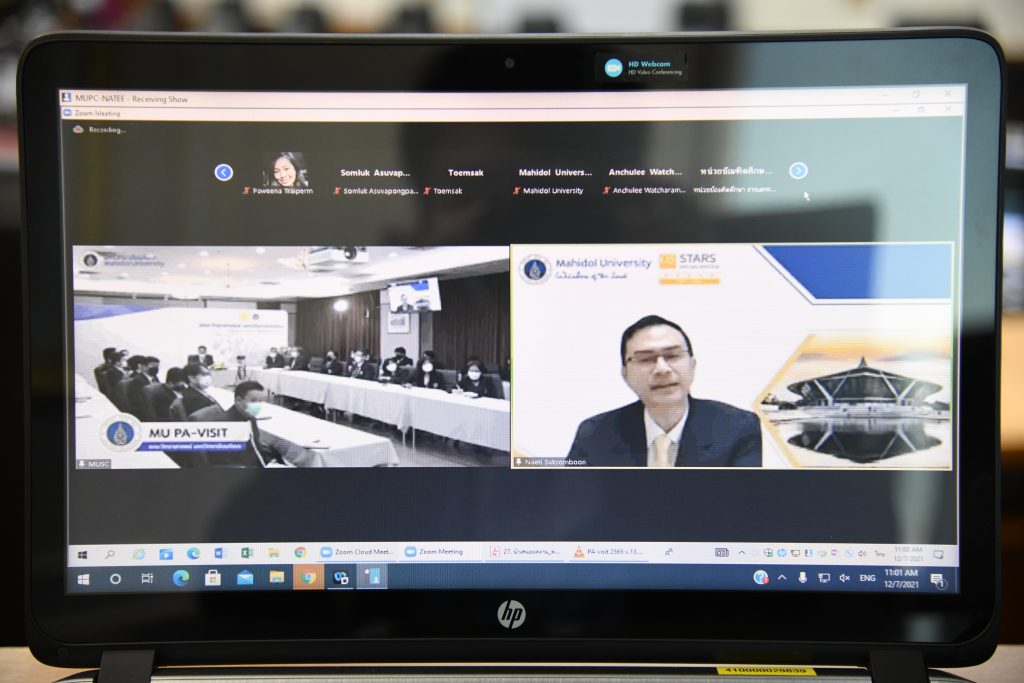
Task: Open Excel in the inner remote taskbar
Action: pos(246,552)
